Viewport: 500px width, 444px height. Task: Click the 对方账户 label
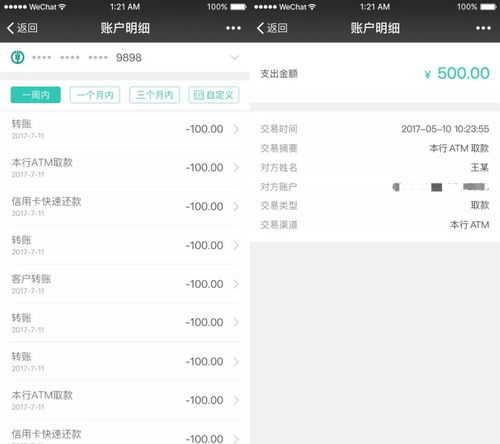coord(279,187)
